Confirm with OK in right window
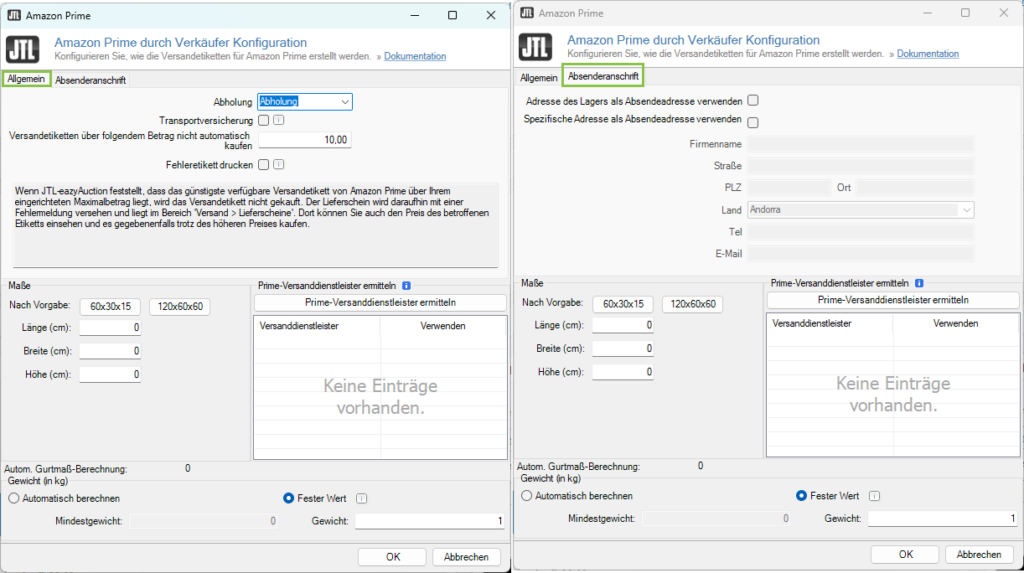Viewport: 1024px width, 573px height. pos(906,554)
